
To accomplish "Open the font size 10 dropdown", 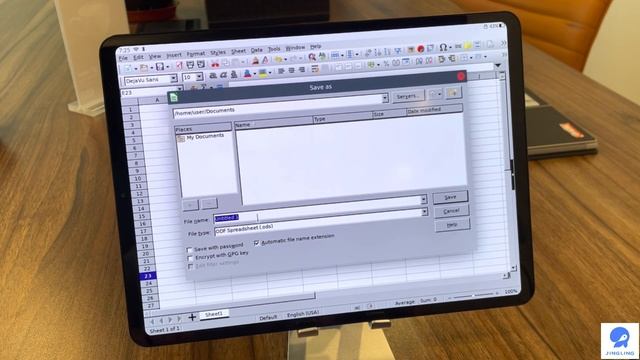I will [199, 76].
